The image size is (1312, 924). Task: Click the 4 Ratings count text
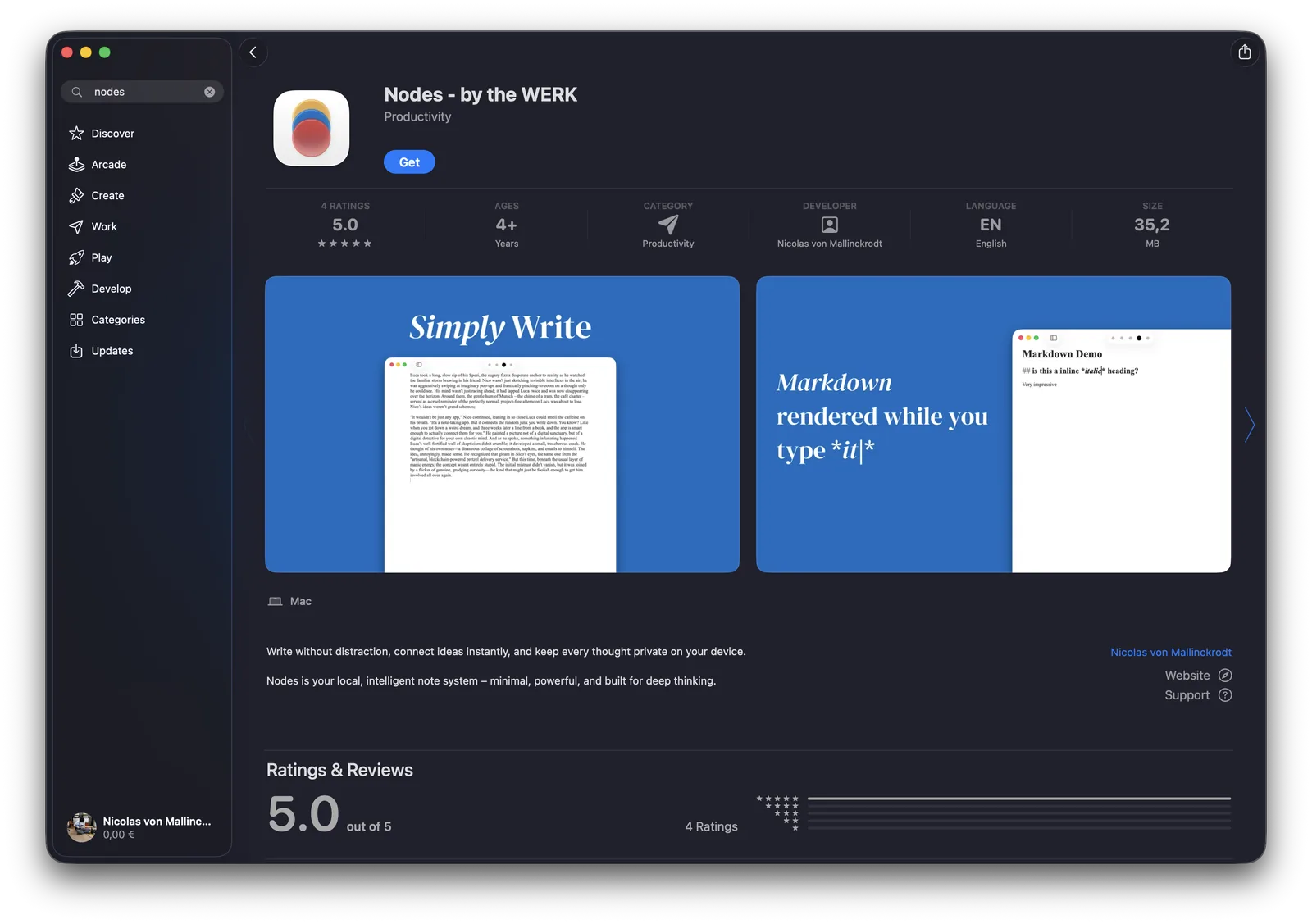(x=711, y=826)
